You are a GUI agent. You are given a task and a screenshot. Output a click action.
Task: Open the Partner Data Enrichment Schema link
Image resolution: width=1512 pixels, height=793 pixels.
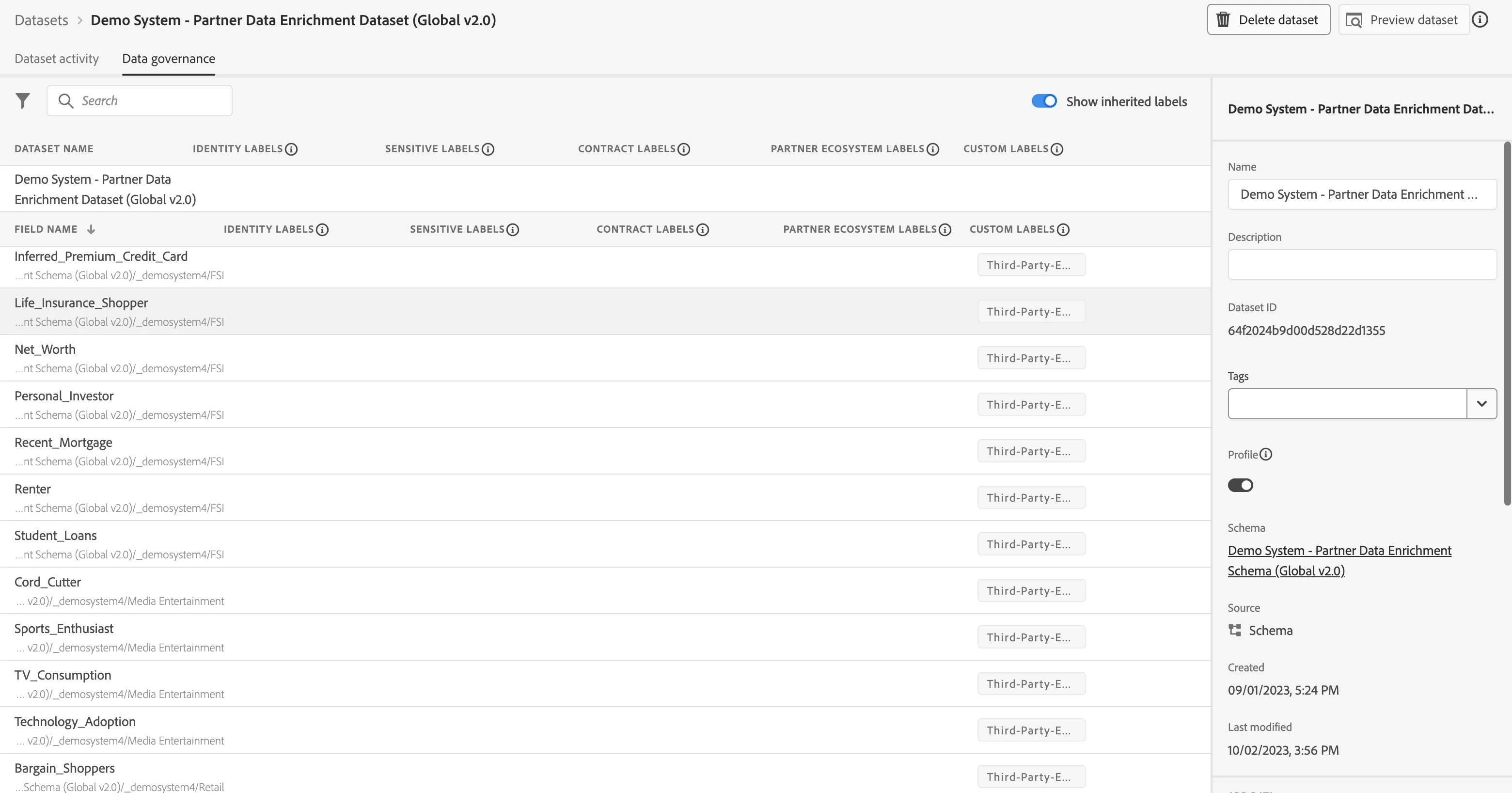click(1339, 560)
